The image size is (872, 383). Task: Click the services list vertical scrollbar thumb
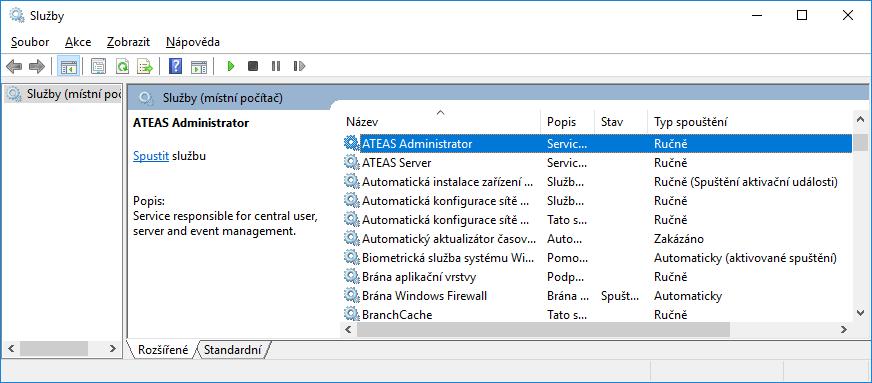[860, 142]
